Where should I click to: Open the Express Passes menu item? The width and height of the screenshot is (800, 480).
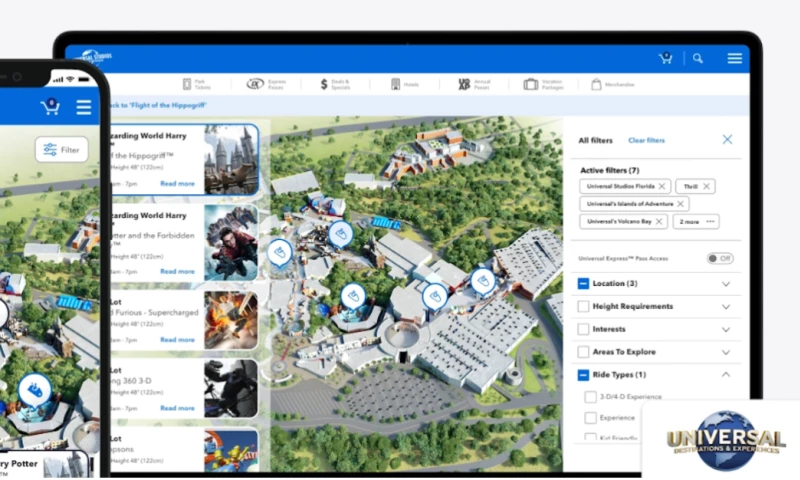pyautogui.click(x=267, y=84)
